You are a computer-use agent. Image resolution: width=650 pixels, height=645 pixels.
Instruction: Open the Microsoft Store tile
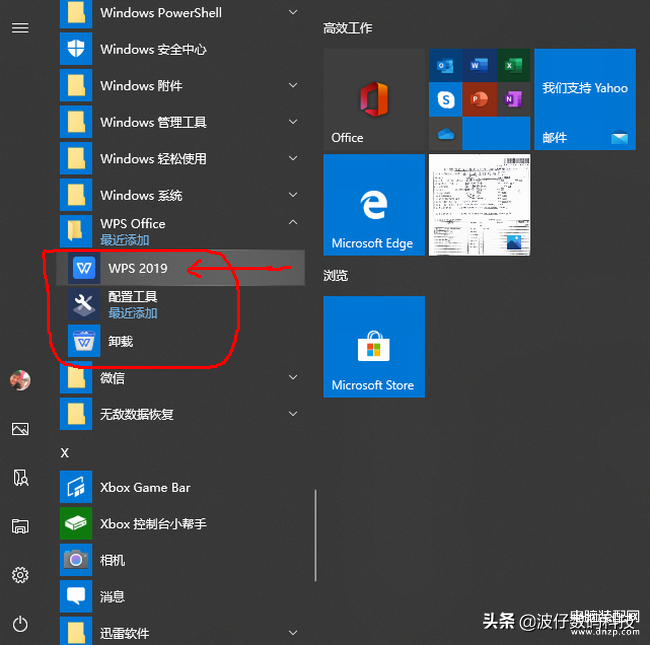tap(374, 347)
